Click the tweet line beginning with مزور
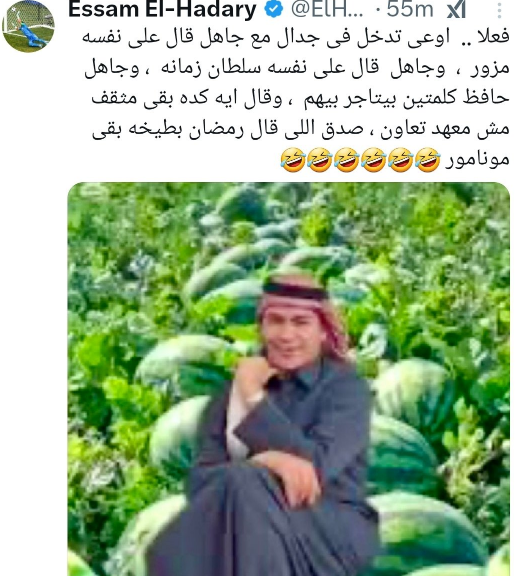The width and height of the screenshot is (521, 576). pyautogui.click(x=297, y=68)
